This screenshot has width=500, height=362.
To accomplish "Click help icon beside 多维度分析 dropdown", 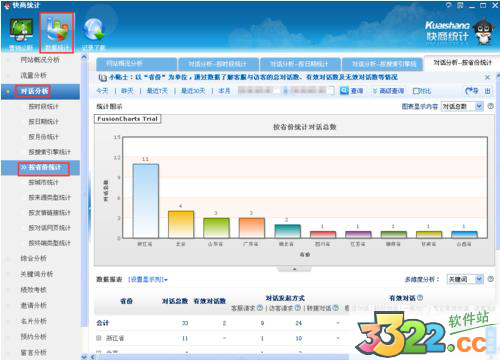I will (x=490, y=279).
